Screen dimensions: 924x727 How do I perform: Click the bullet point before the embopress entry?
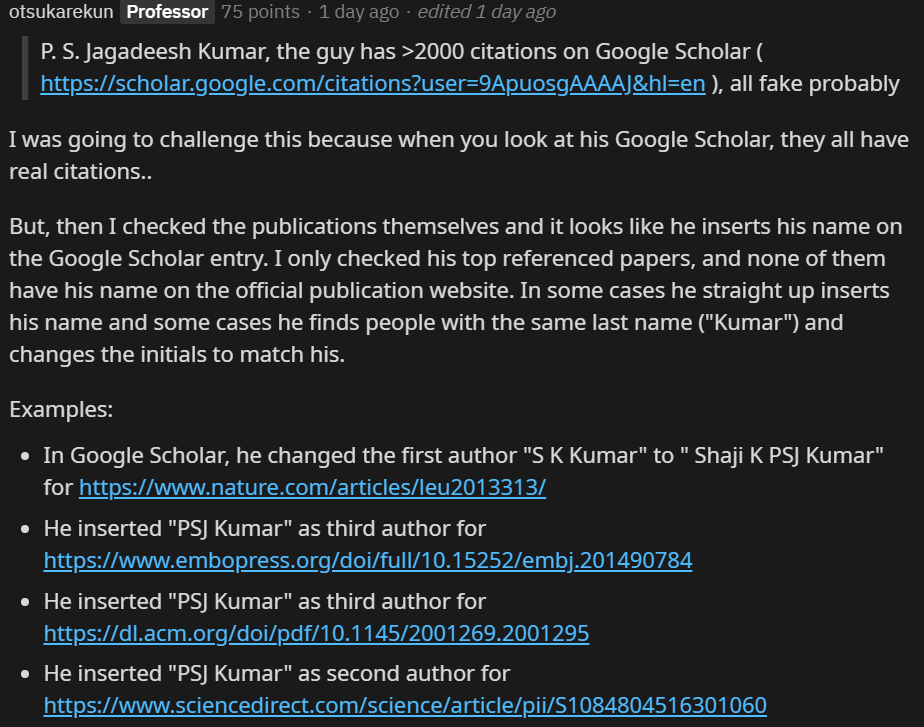[25, 528]
